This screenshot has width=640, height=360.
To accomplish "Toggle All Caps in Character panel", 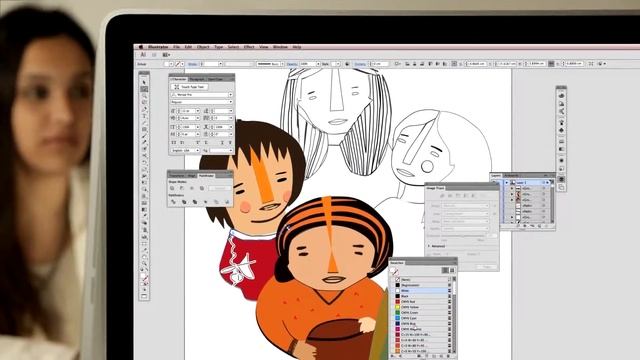I will 173,142.
